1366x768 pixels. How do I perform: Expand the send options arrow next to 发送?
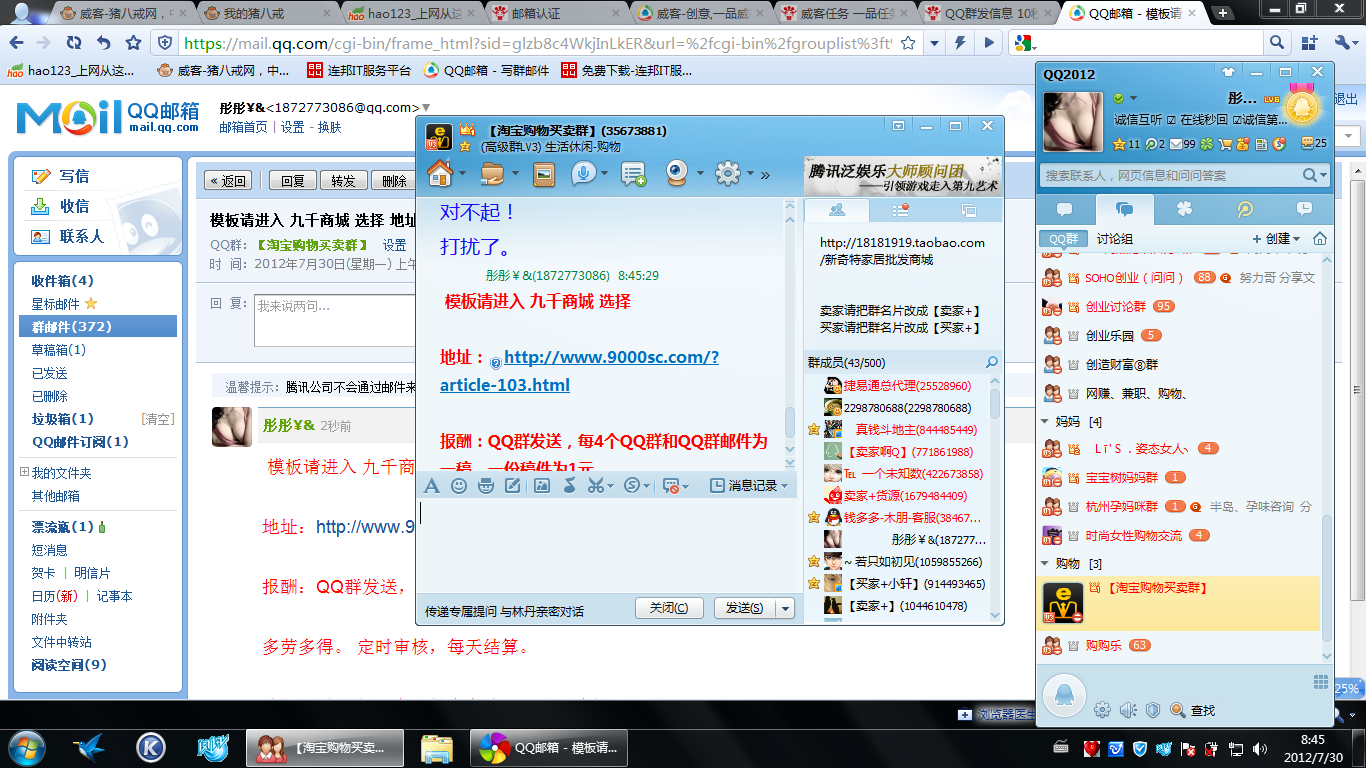tap(786, 608)
